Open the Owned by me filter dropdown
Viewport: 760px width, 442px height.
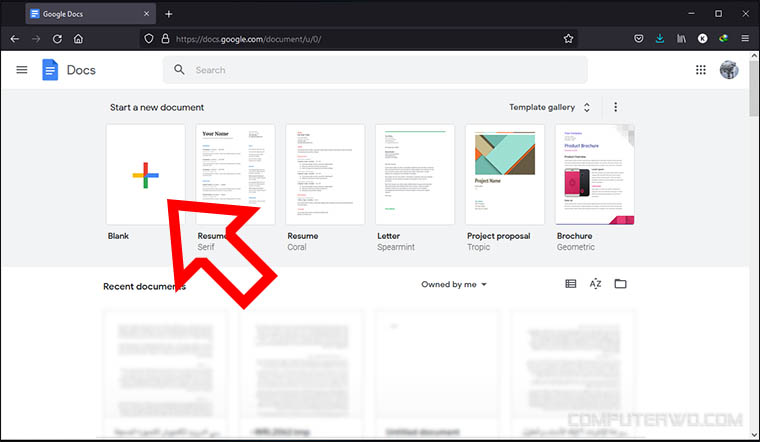click(x=454, y=284)
